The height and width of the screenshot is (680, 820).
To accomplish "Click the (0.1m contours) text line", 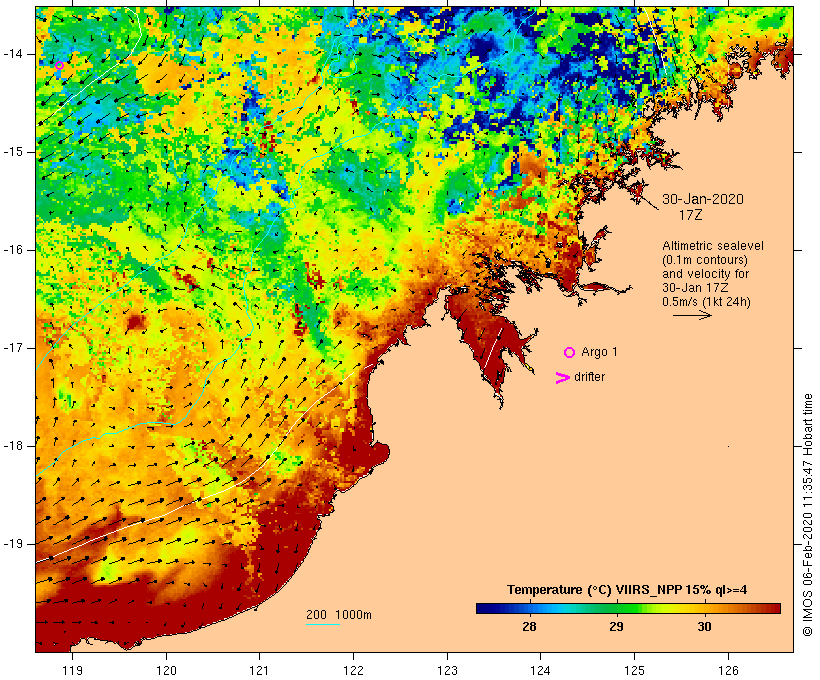I will coord(705,260).
